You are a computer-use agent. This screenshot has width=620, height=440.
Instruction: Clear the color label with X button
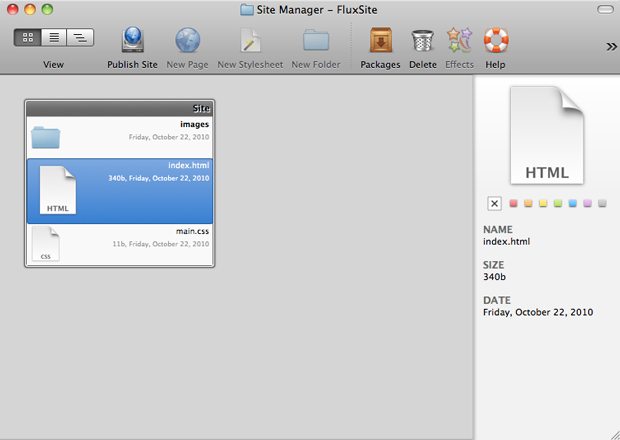point(494,204)
